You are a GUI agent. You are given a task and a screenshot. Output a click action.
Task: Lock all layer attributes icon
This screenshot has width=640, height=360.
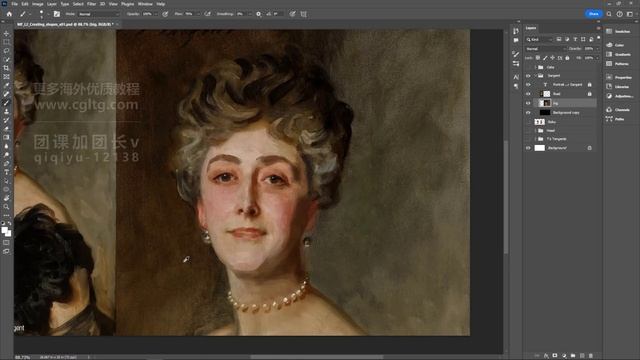(567, 58)
